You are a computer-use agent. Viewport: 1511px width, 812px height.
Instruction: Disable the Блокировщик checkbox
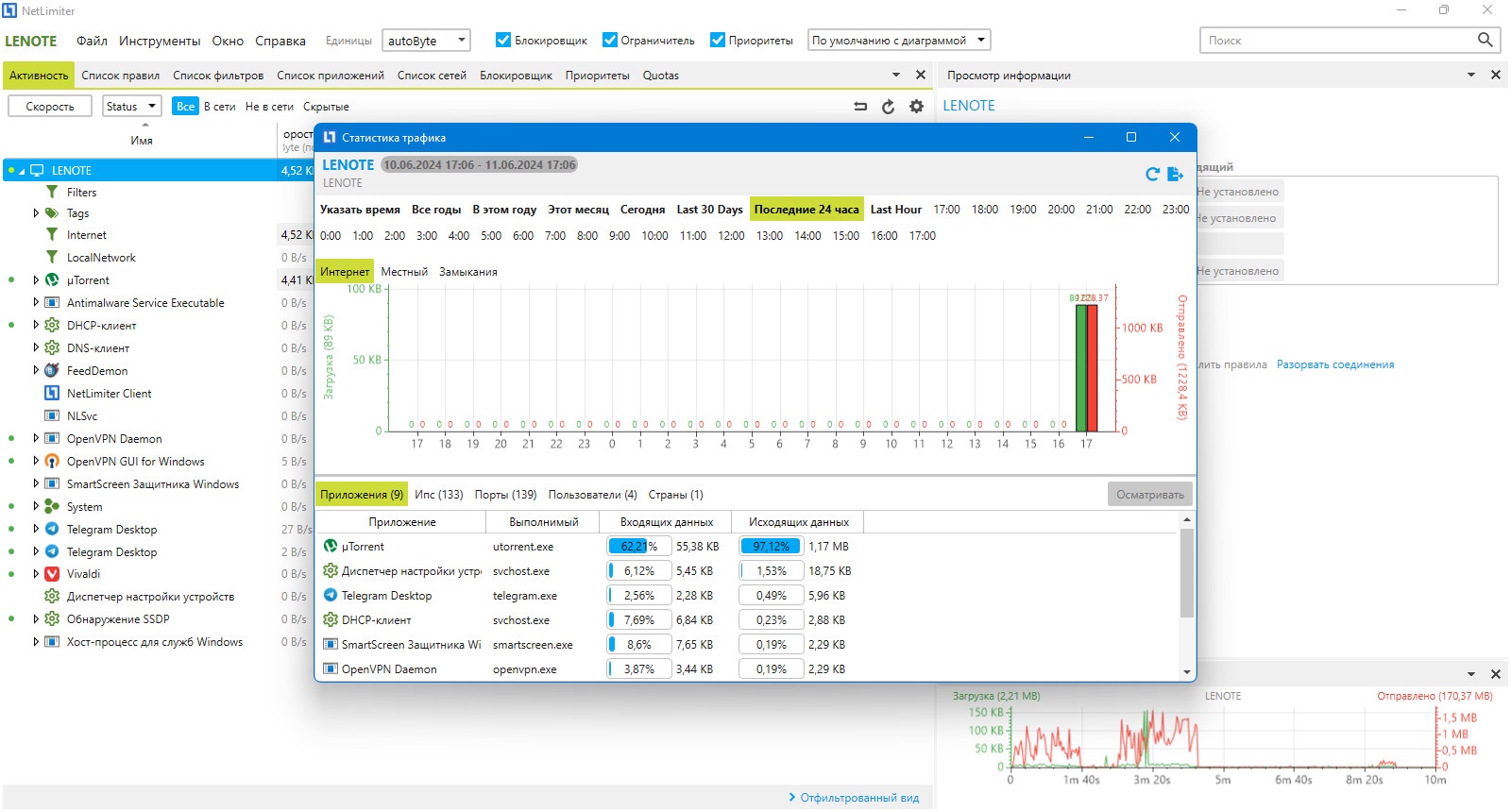pyautogui.click(x=503, y=40)
